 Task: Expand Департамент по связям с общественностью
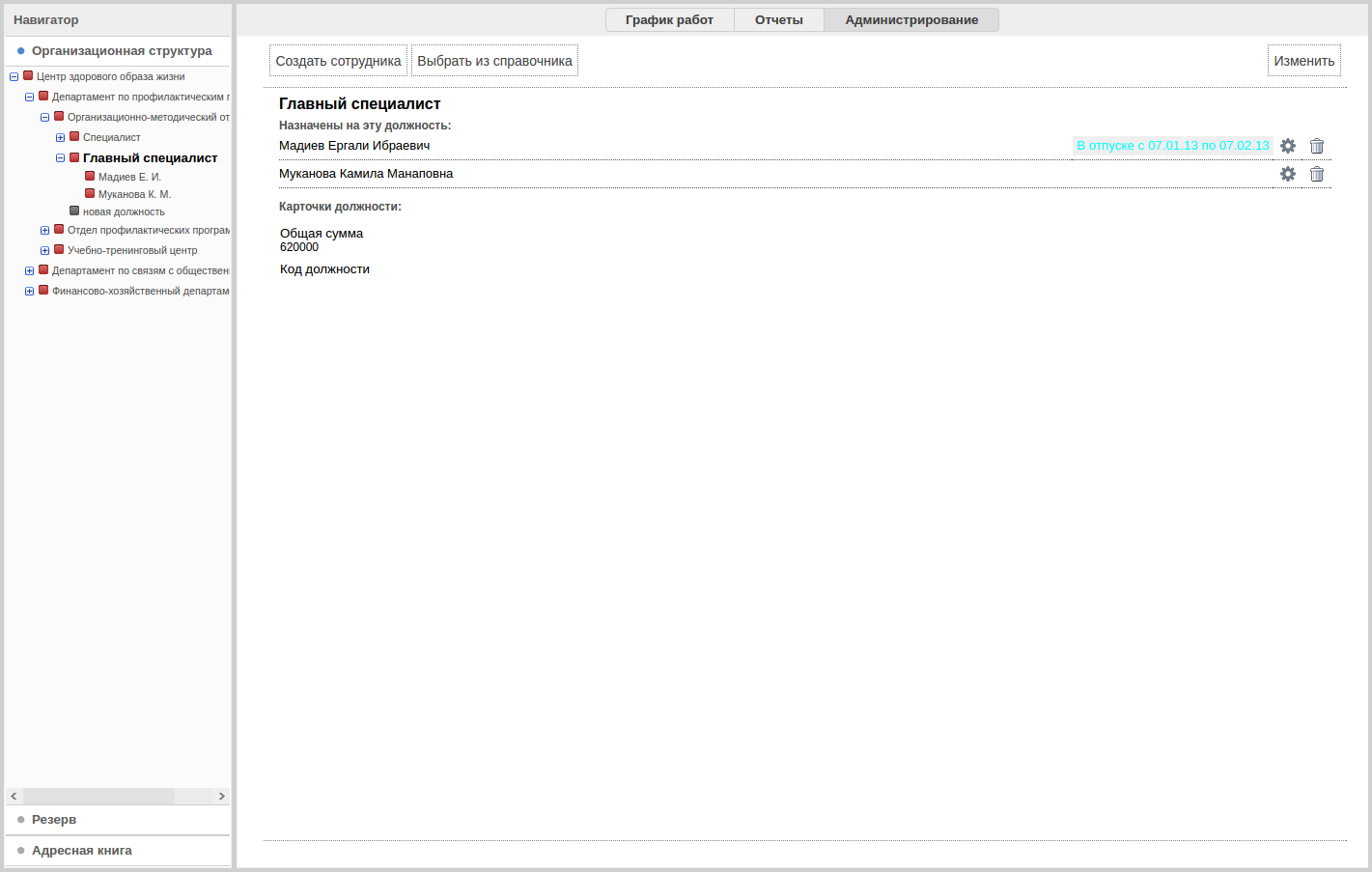pyautogui.click(x=29, y=271)
